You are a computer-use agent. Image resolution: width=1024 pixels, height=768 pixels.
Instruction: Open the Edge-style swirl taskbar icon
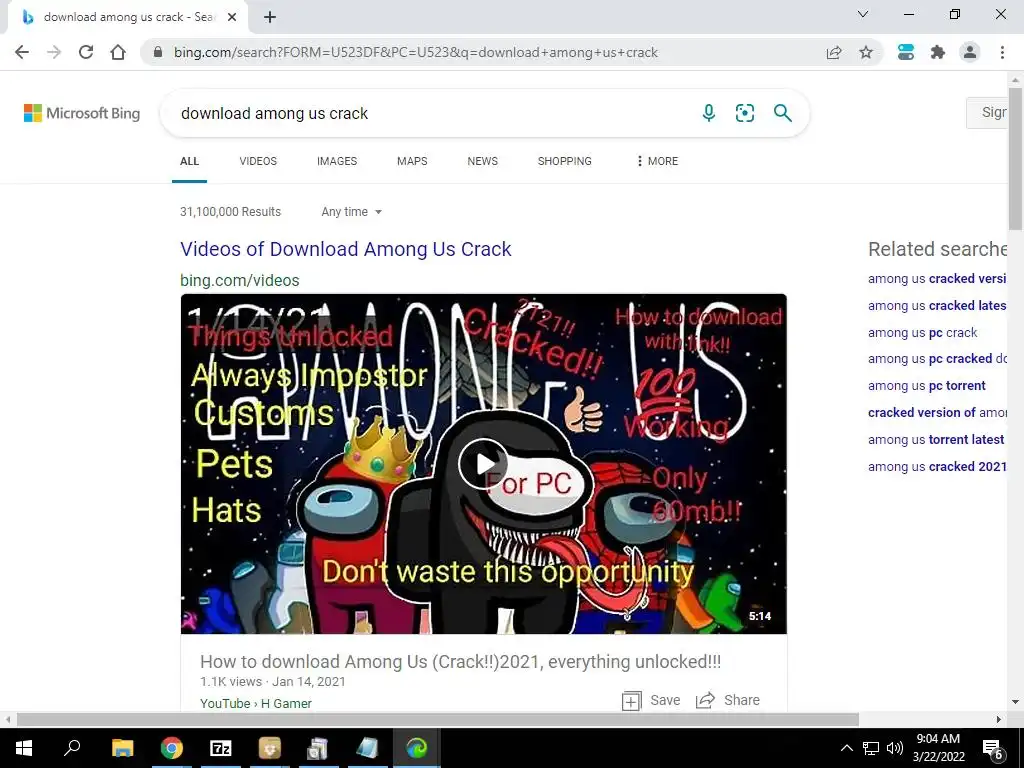[x=417, y=748]
